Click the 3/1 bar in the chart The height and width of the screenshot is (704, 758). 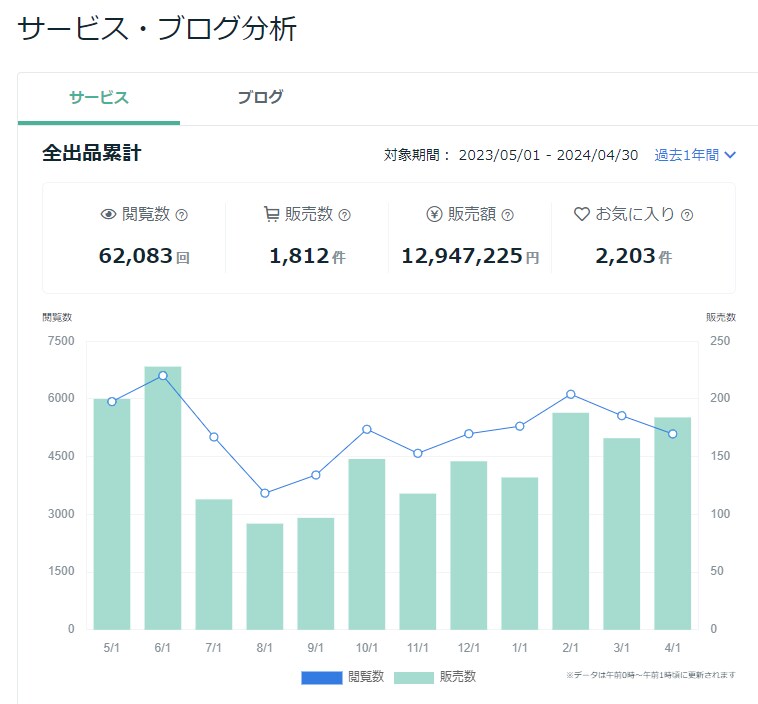click(622, 534)
